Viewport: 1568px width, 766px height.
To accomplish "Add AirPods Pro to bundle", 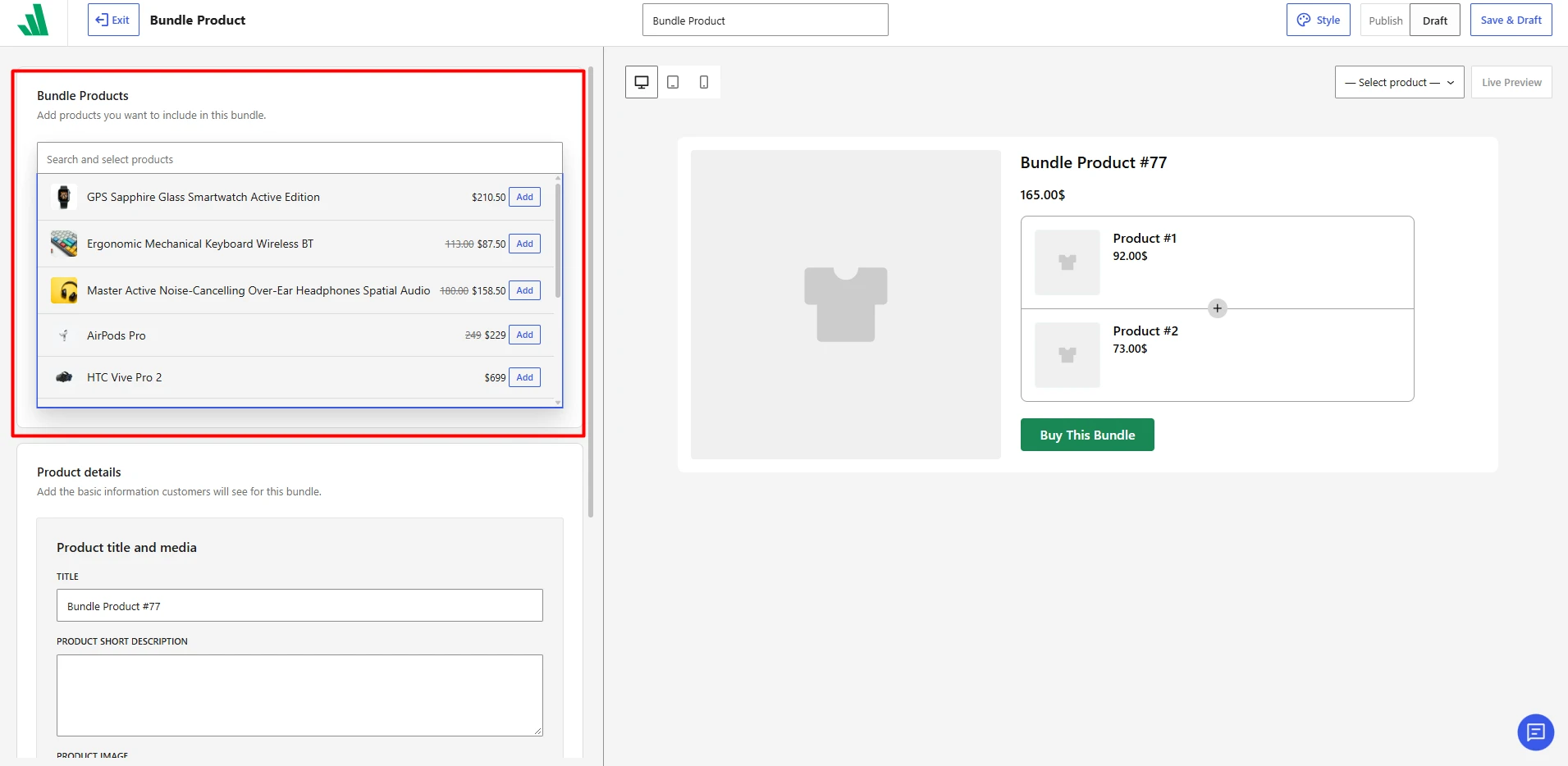I will pyautogui.click(x=524, y=335).
